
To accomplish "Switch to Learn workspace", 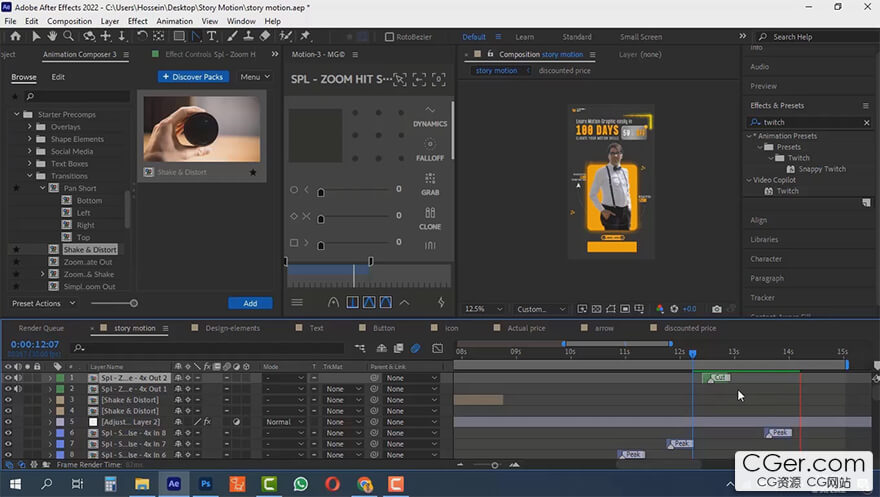I will point(525,37).
